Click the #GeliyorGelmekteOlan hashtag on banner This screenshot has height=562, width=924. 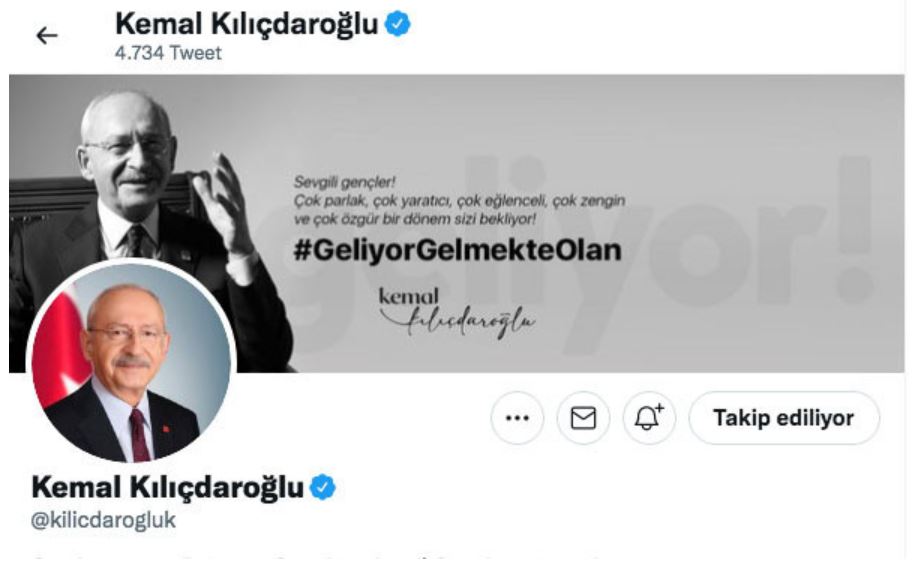tap(457, 250)
